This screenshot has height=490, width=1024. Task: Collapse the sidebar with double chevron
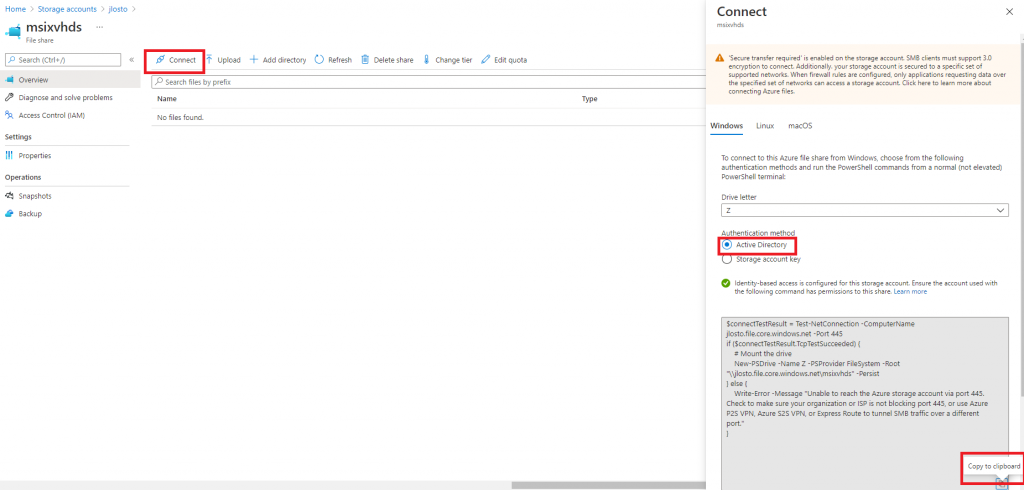point(131,59)
